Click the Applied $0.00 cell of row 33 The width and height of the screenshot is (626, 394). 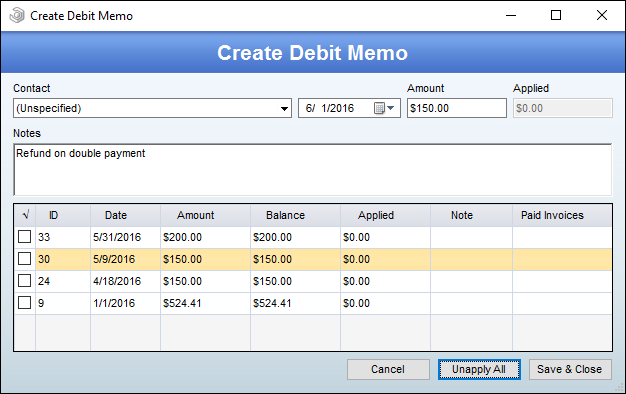tap(386, 238)
